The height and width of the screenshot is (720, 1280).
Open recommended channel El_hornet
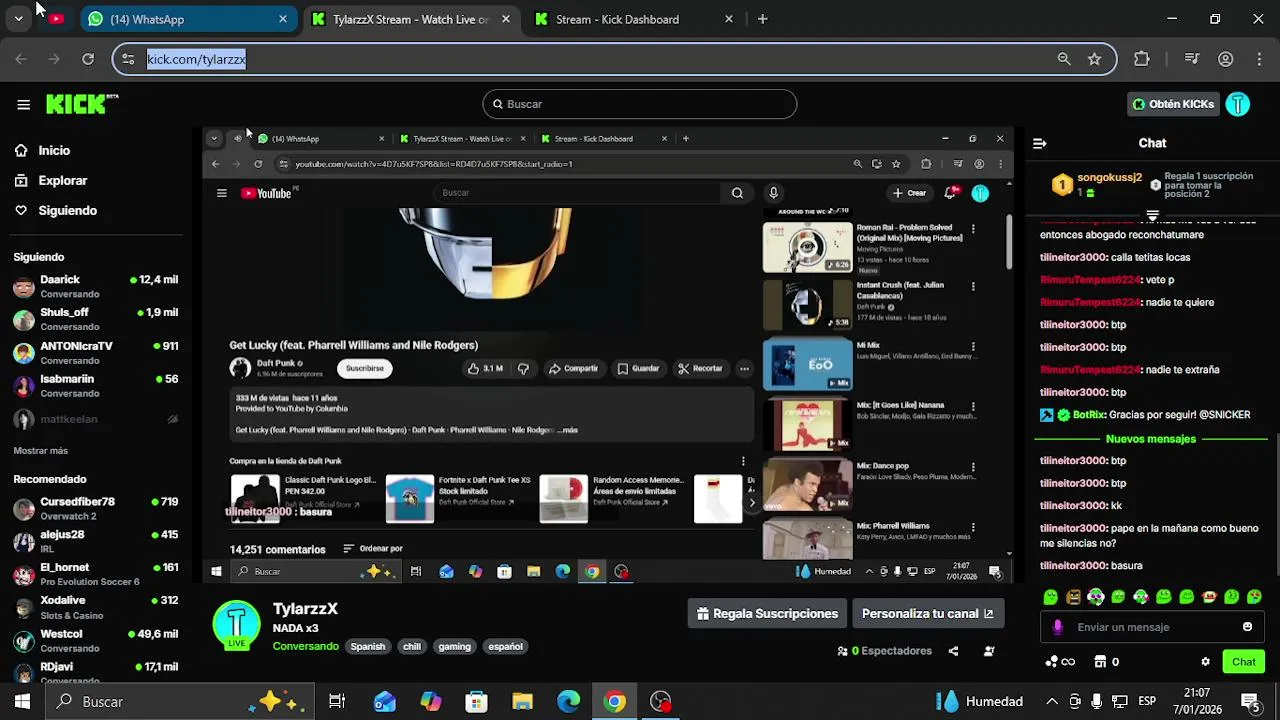point(95,574)
